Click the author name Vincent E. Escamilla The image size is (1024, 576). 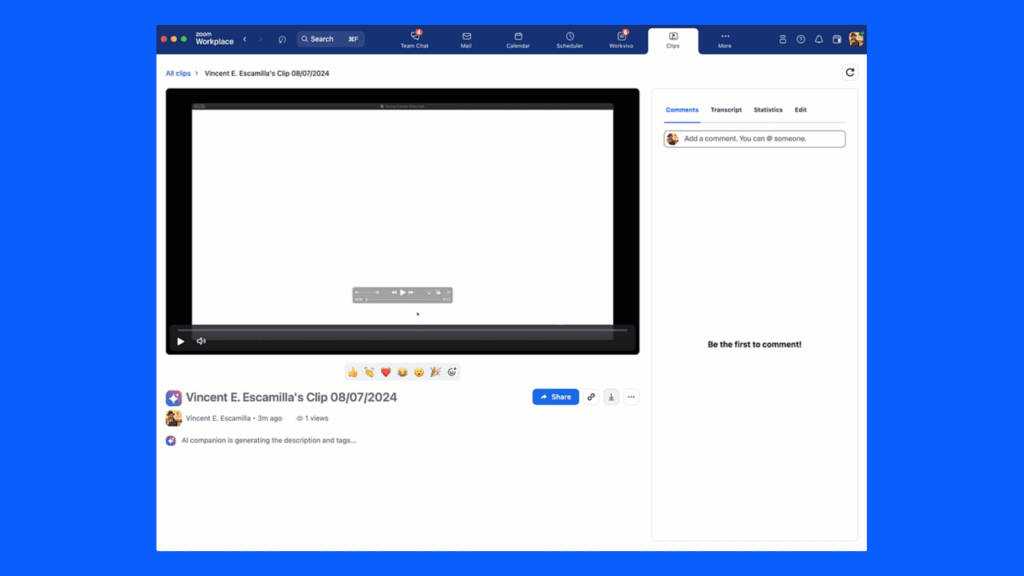[218, 419]
